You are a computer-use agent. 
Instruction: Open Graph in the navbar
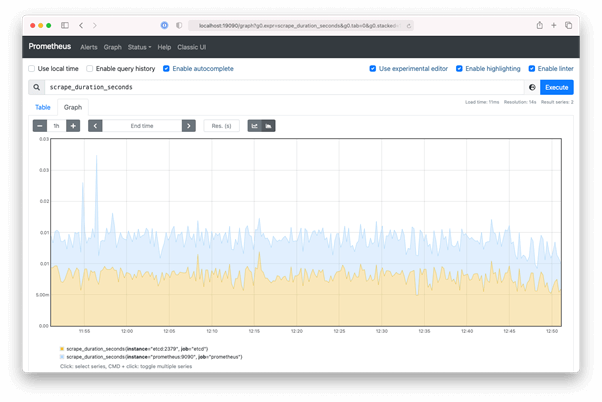tap(112, 47)
